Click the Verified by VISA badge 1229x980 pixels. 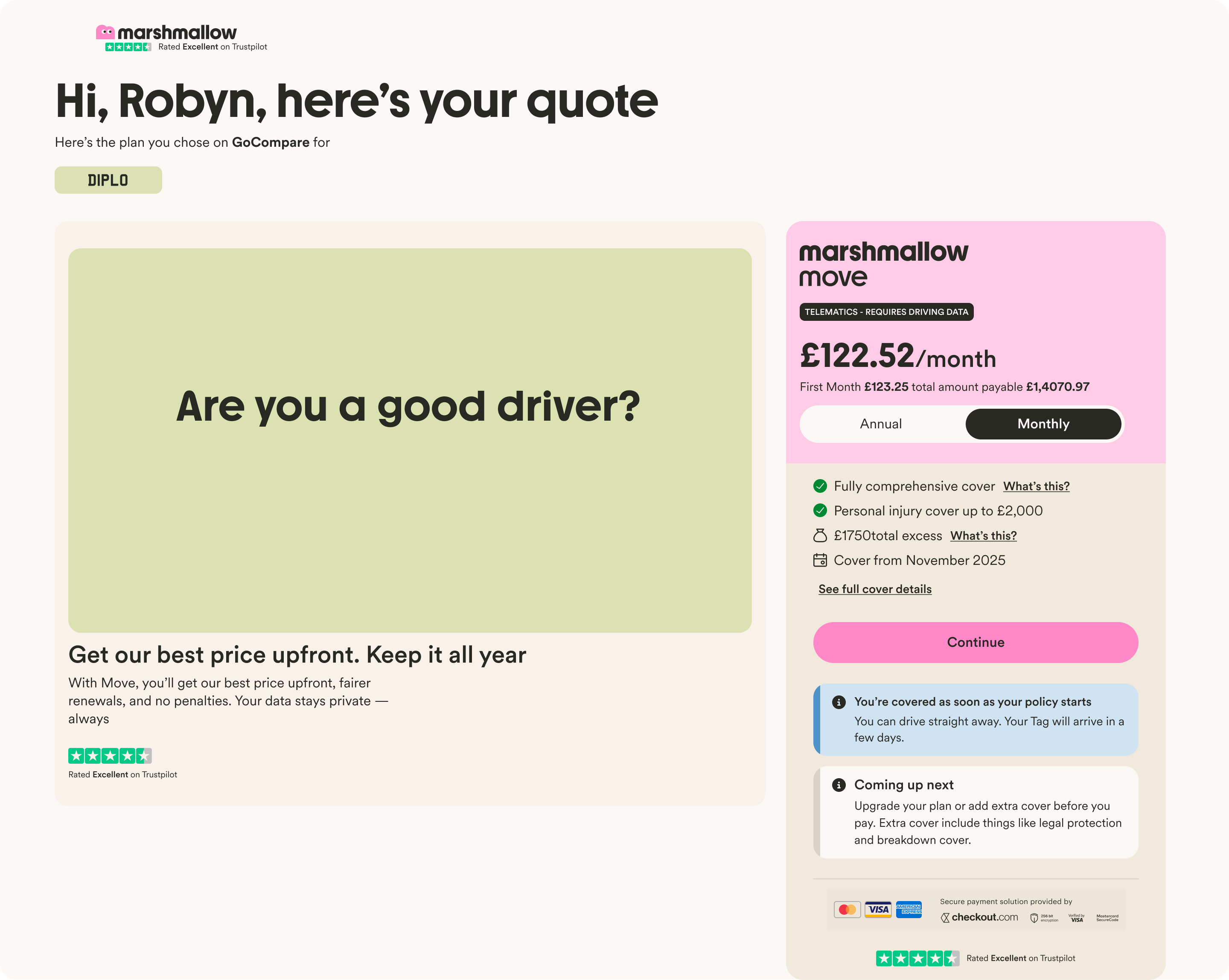click(1076, 918)
